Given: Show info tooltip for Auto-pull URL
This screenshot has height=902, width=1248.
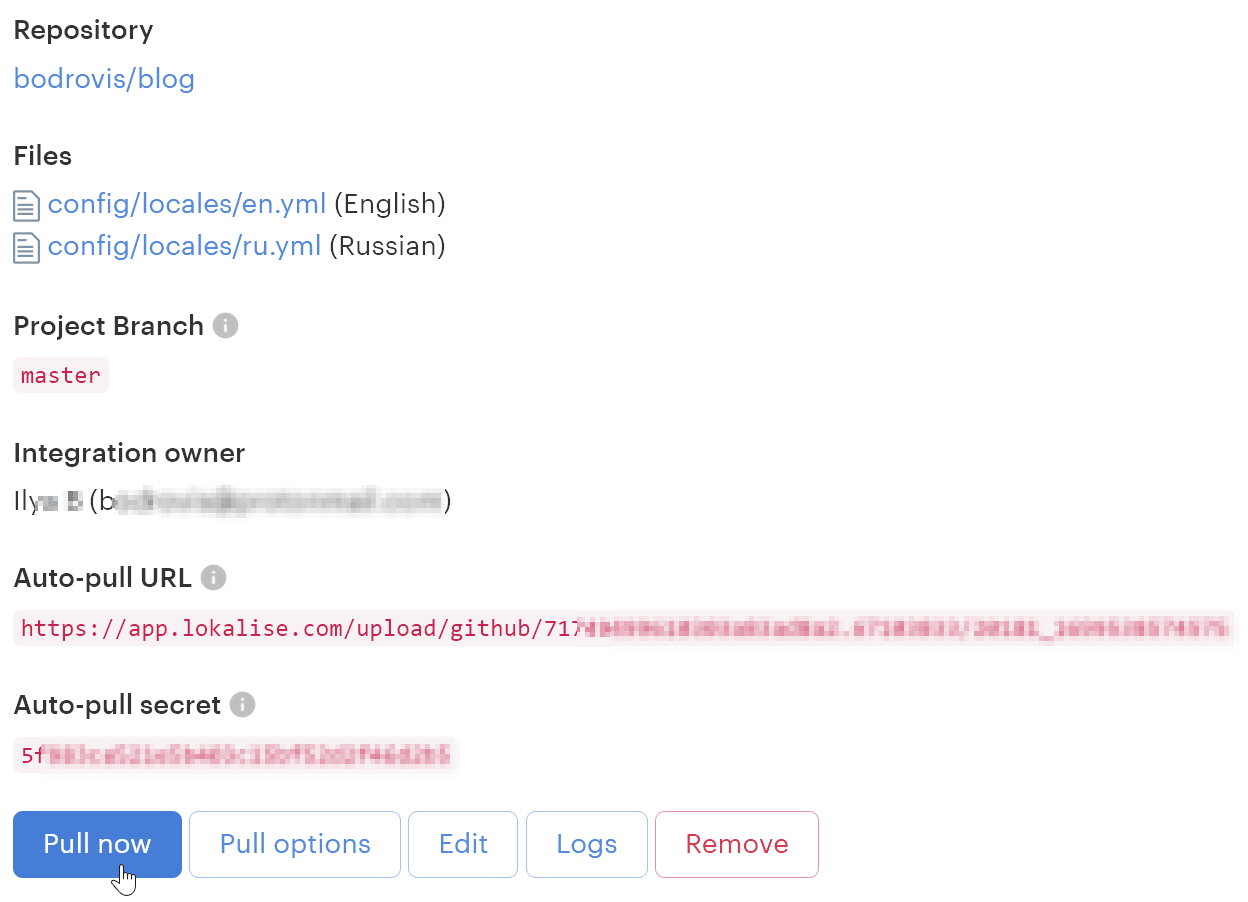Looking at the screenshot, I should pyautogui.click(x=213, y=578).
